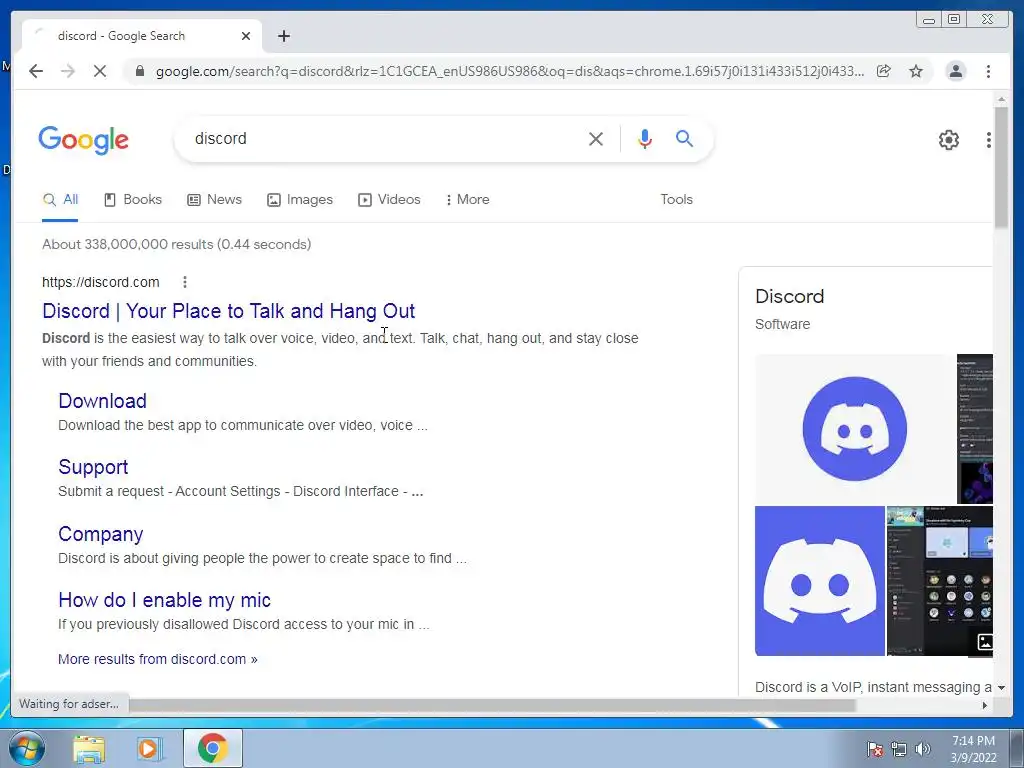Bookmark this page with the star icon
1024x768 pixels.
916,71
